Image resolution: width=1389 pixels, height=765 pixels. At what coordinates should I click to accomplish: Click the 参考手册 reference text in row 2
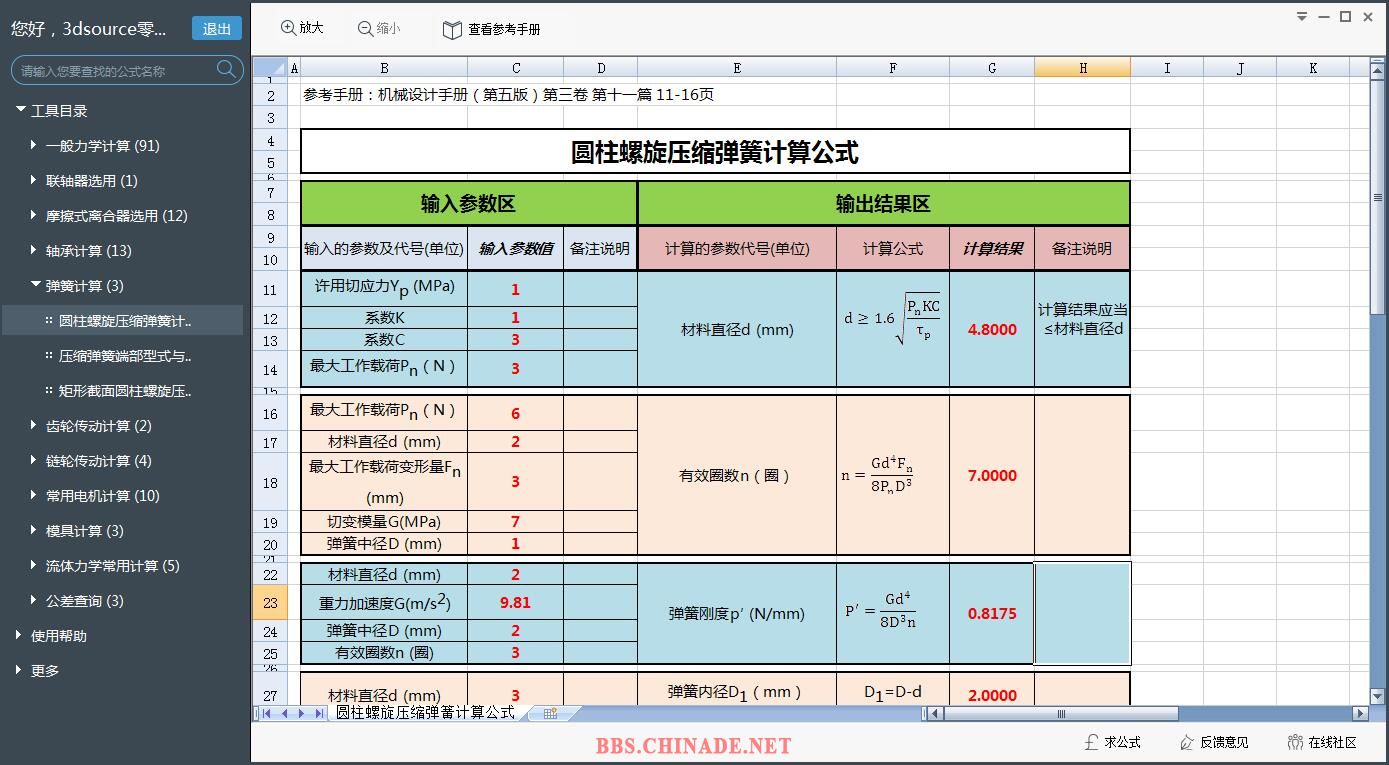point(509,95)
